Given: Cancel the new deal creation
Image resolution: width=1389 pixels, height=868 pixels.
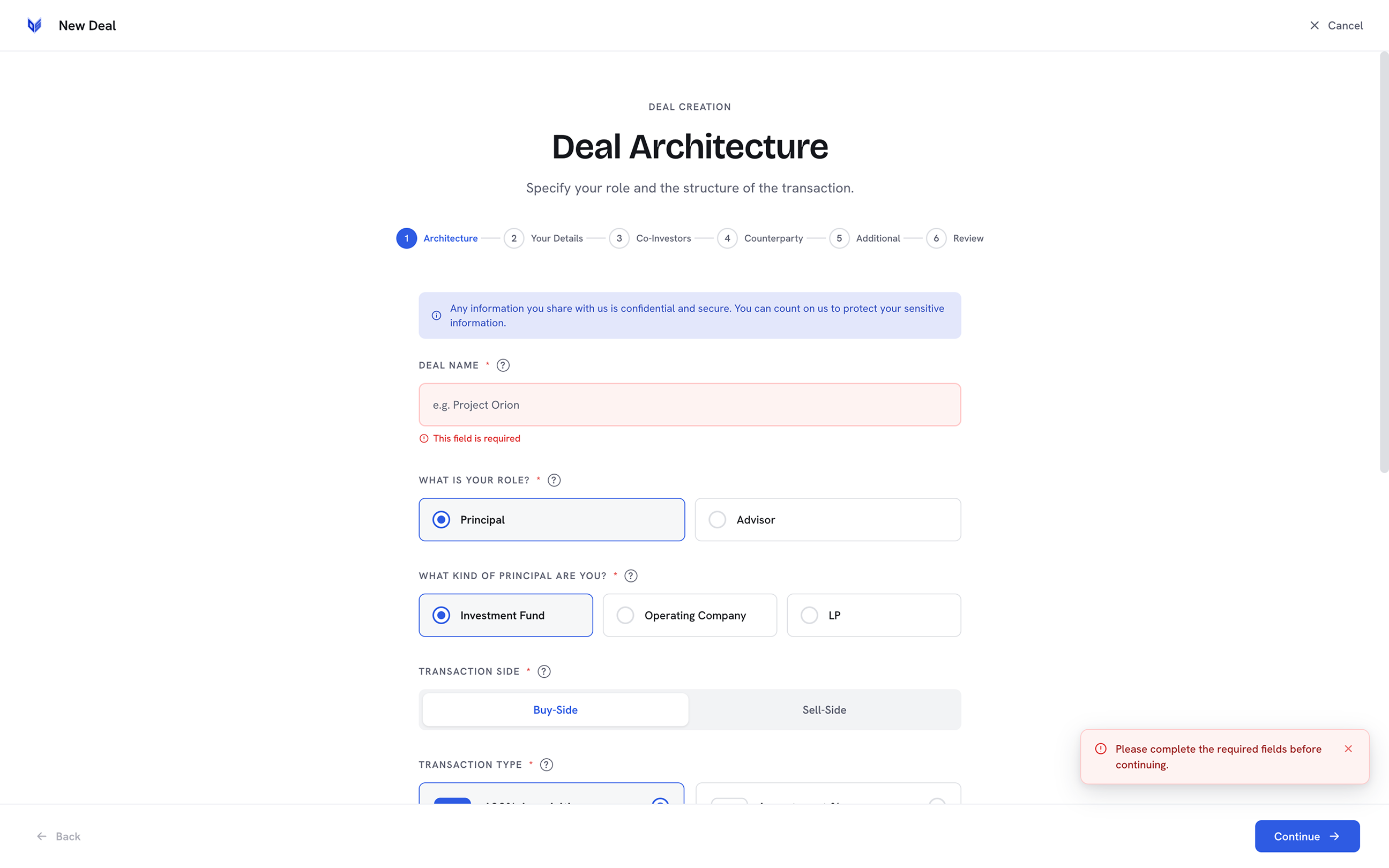Looking at the screenshot, I should [1335, 25].
